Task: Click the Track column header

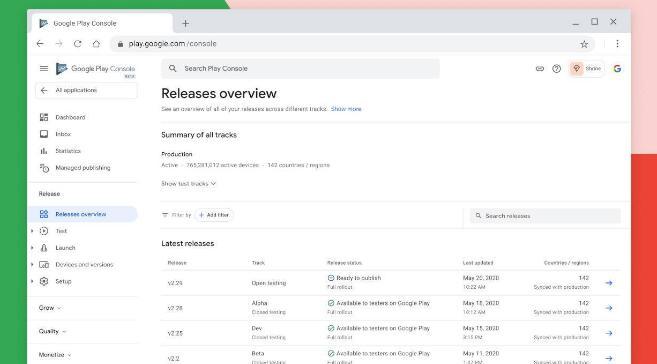Action: tap(258, 263)
